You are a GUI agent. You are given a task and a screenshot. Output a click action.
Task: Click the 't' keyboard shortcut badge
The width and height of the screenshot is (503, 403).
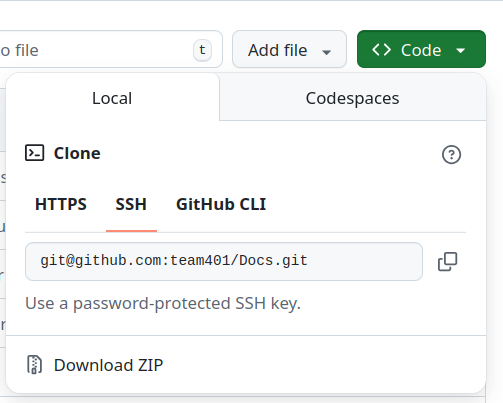202,50
